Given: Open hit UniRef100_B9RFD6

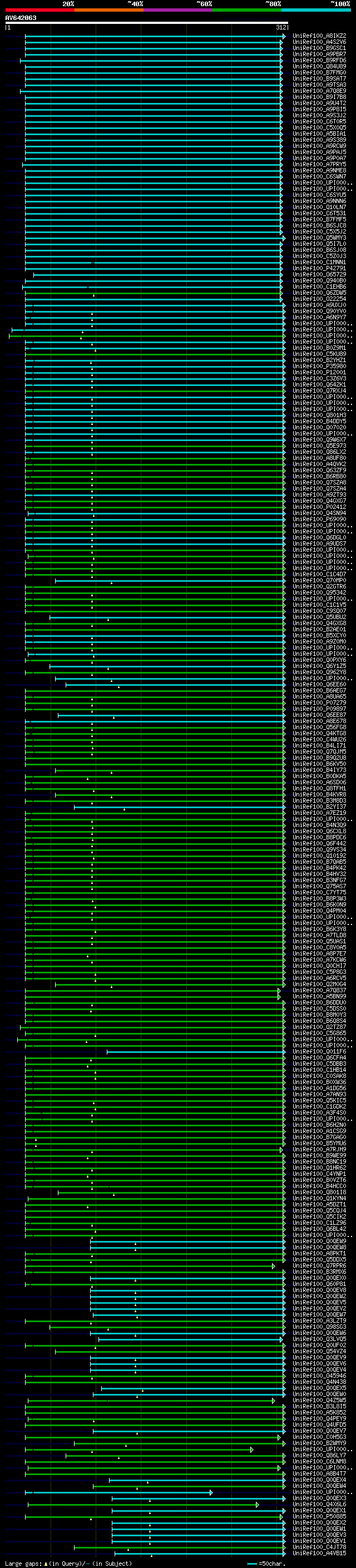Looking at the screenshot, I should click(x=319, y=60).
